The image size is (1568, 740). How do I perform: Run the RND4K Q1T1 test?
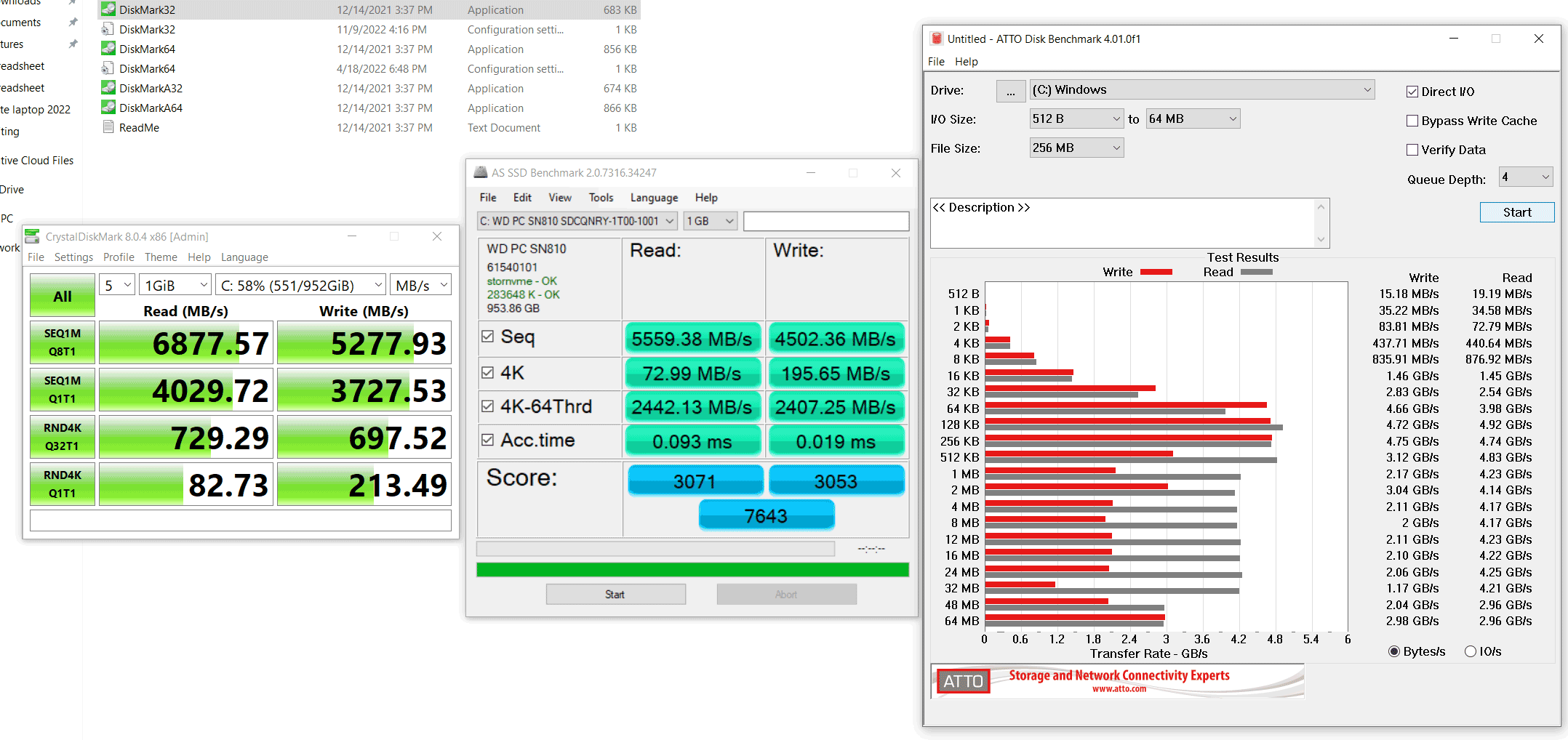(63, 484)
